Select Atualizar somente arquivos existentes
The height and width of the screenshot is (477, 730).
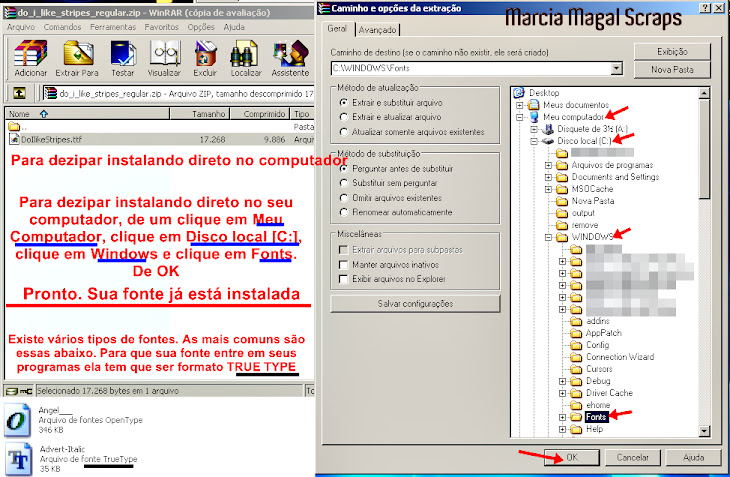tap(344, 132)
